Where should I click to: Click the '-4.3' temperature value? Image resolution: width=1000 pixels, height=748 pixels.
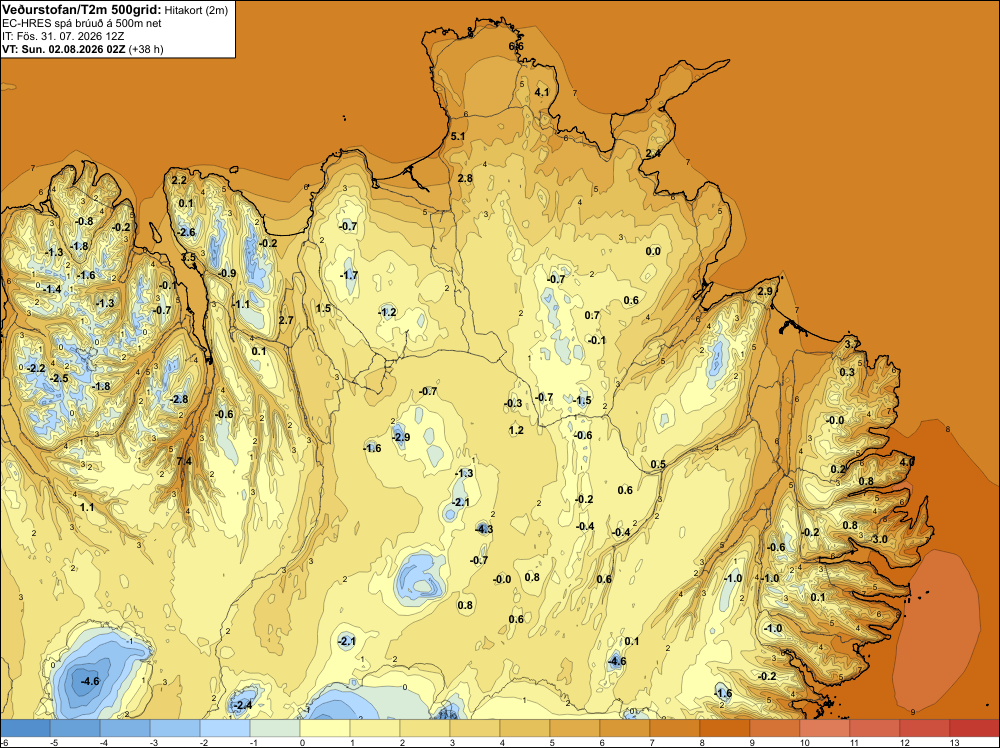click(484, 529)
